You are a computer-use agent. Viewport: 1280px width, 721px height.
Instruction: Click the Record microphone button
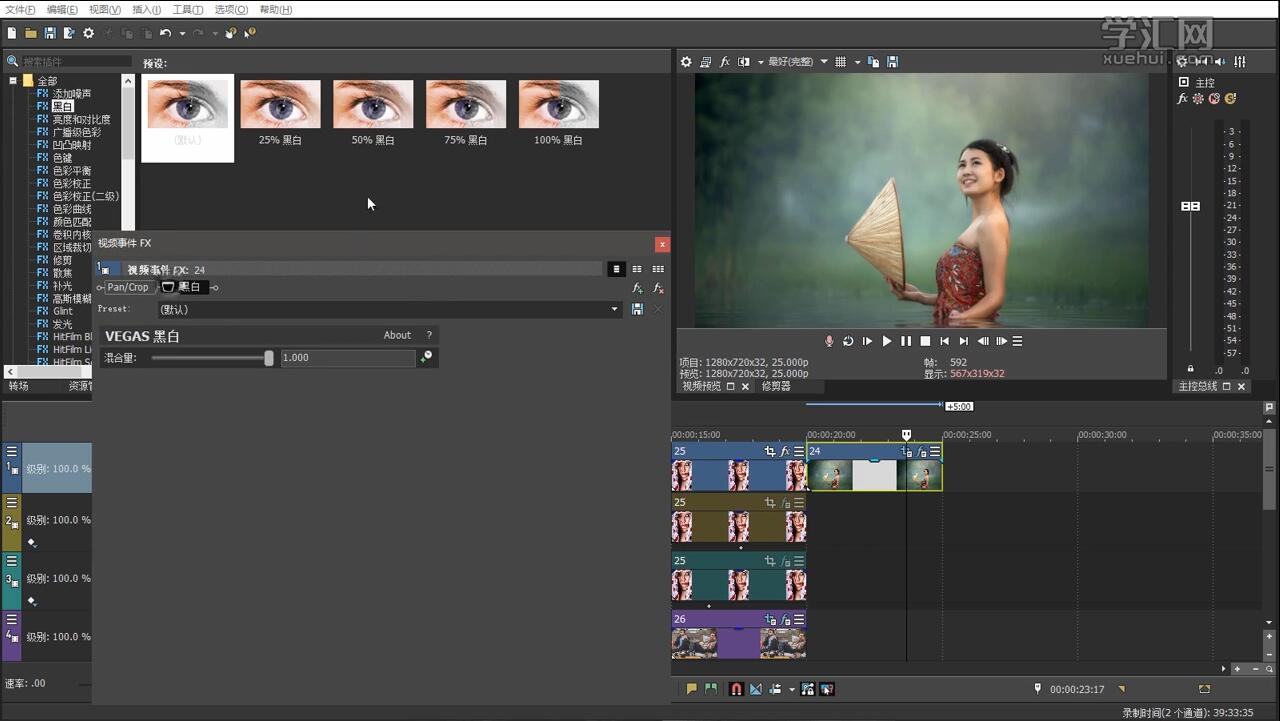[829, 341]
